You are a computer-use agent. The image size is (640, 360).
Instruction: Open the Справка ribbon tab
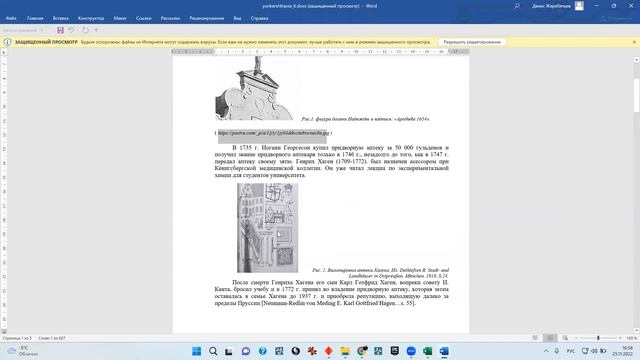(x=259, y=18)
